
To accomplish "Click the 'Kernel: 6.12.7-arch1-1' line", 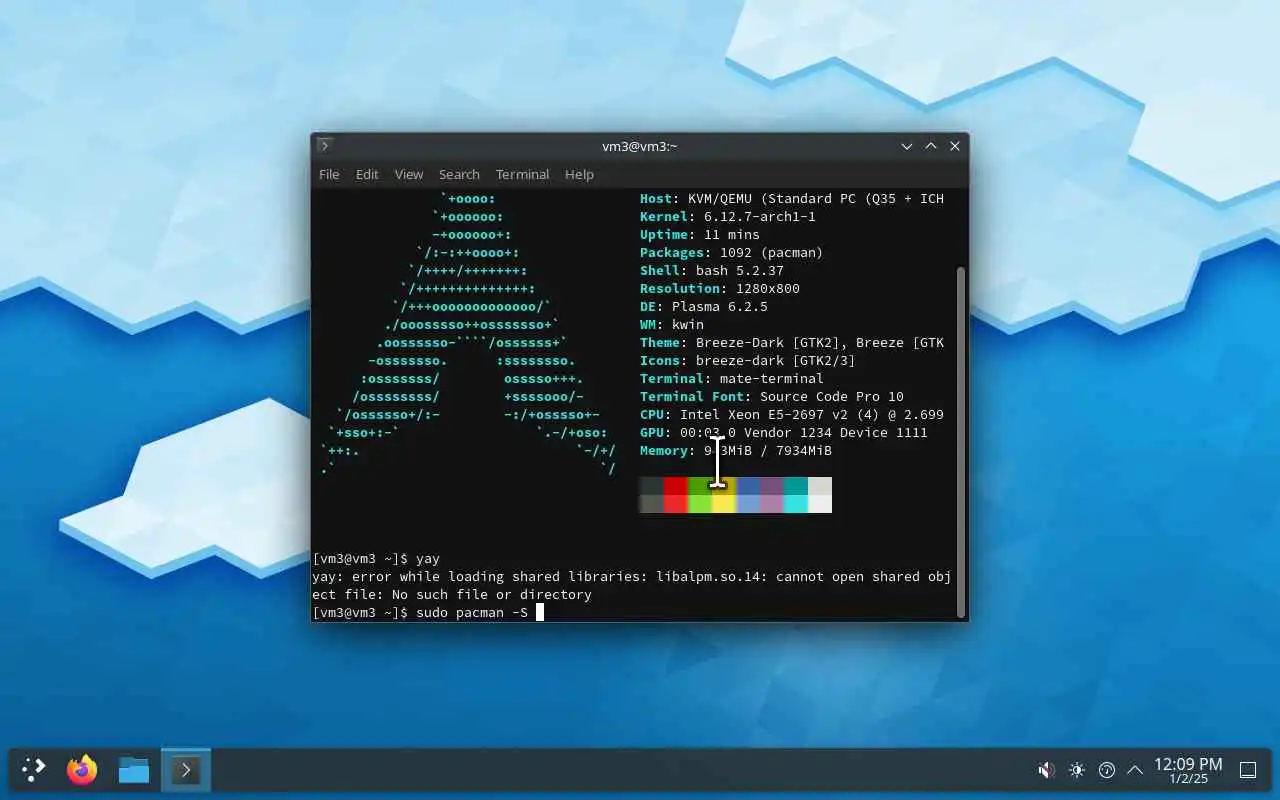I will tap(728, 216).
